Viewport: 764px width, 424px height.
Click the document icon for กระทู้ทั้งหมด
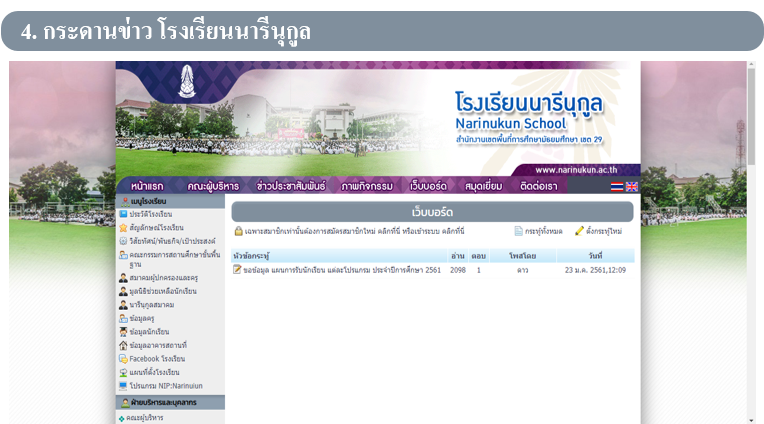pos(518,231)
